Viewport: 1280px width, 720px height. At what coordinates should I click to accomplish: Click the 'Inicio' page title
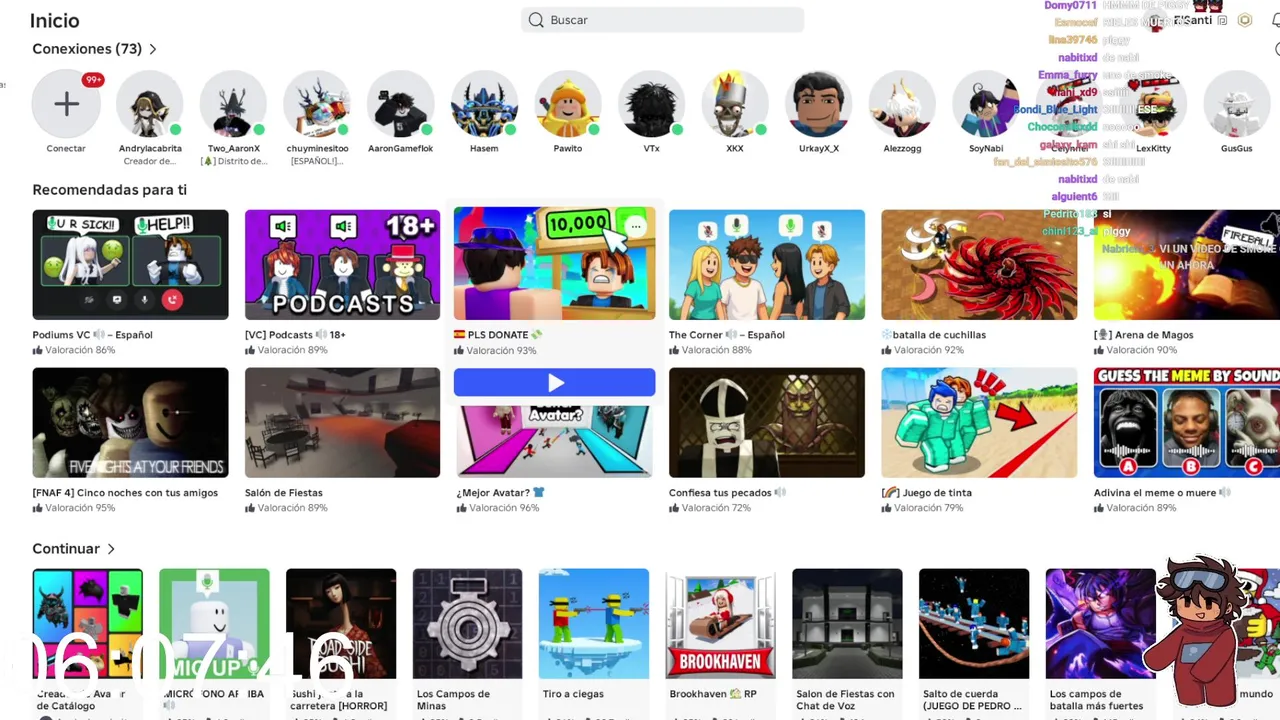(54, 20)
